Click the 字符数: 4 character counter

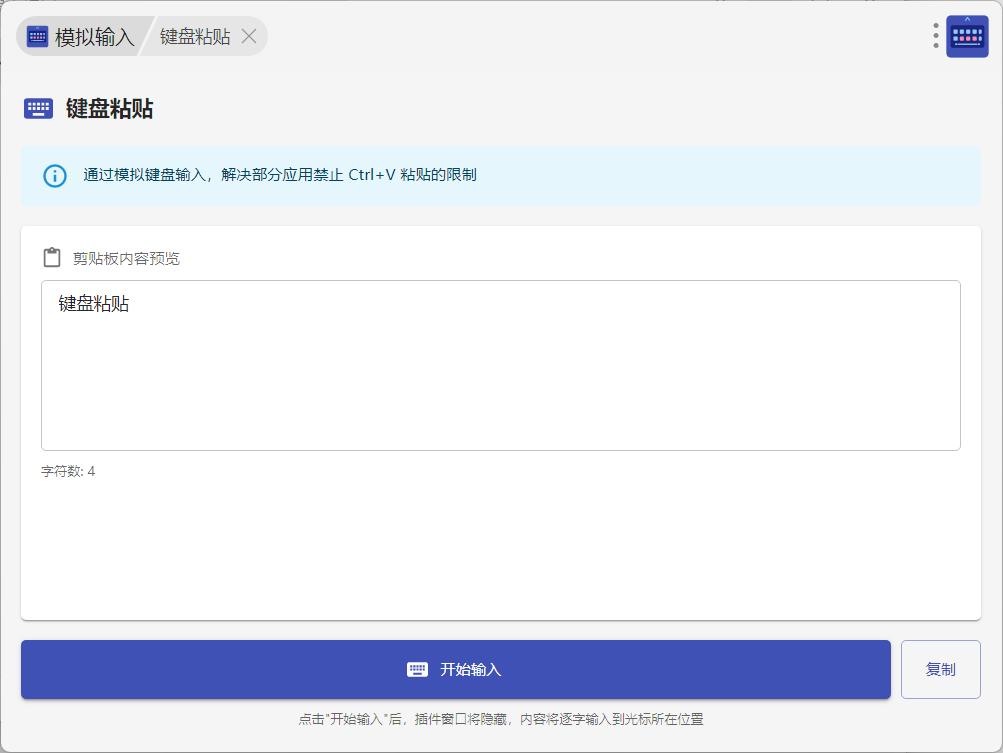68,471
